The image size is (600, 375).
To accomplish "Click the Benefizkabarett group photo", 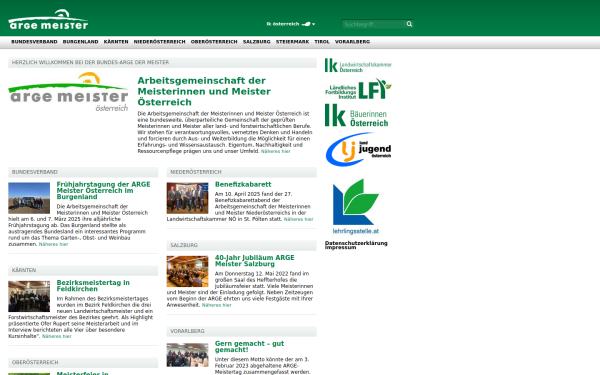I will [x=188, y=198].
